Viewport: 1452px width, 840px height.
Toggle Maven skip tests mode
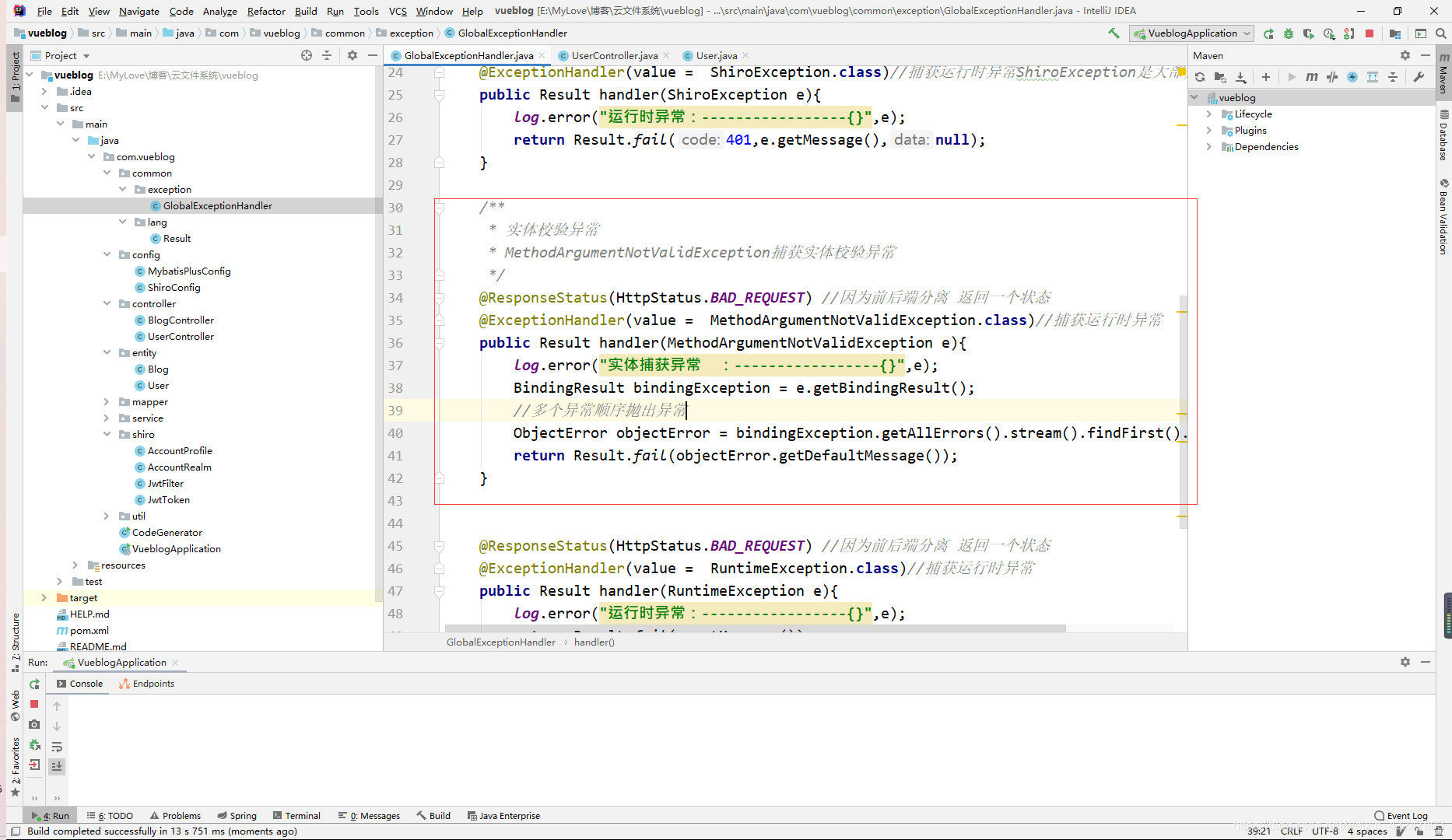(1352, 77)
